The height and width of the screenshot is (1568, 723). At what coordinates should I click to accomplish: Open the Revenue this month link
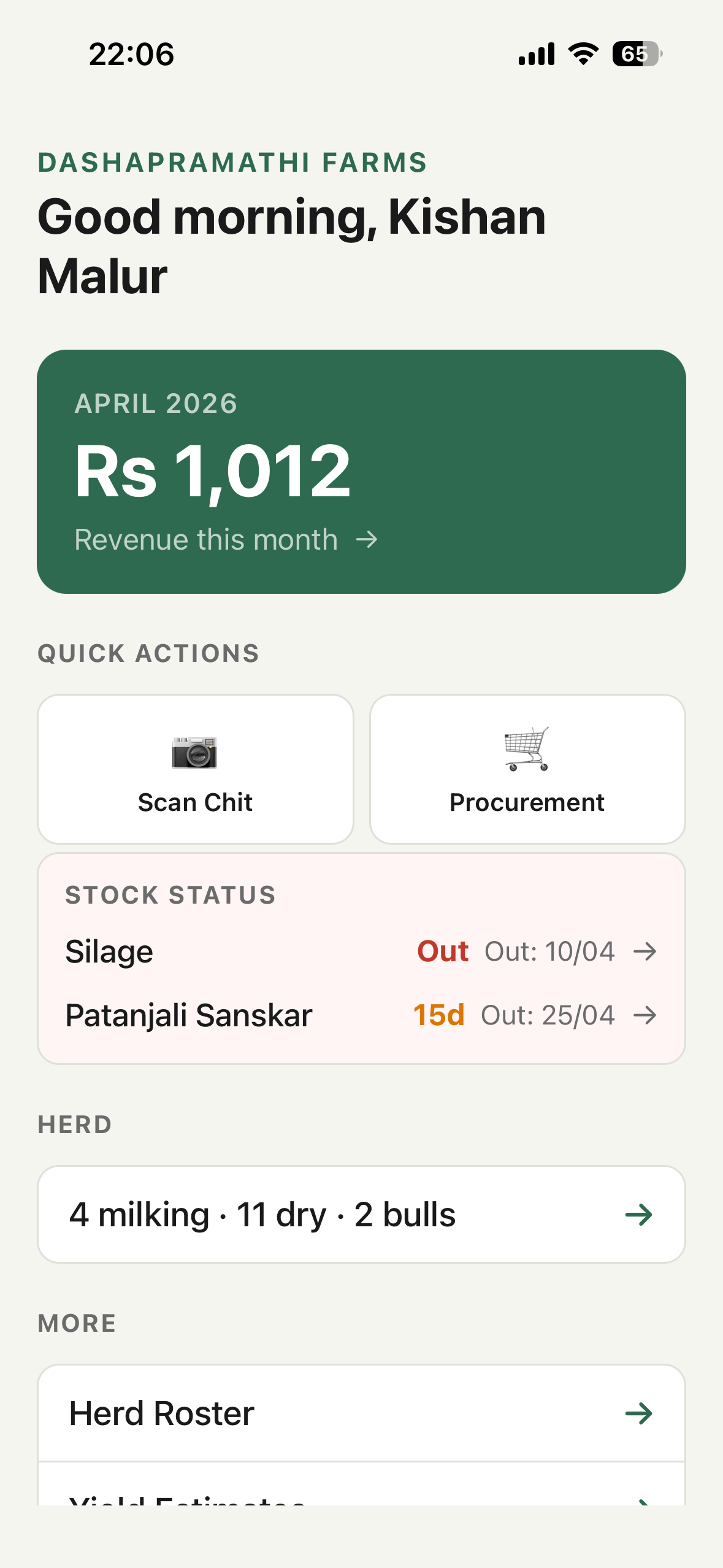pos(206,540)
